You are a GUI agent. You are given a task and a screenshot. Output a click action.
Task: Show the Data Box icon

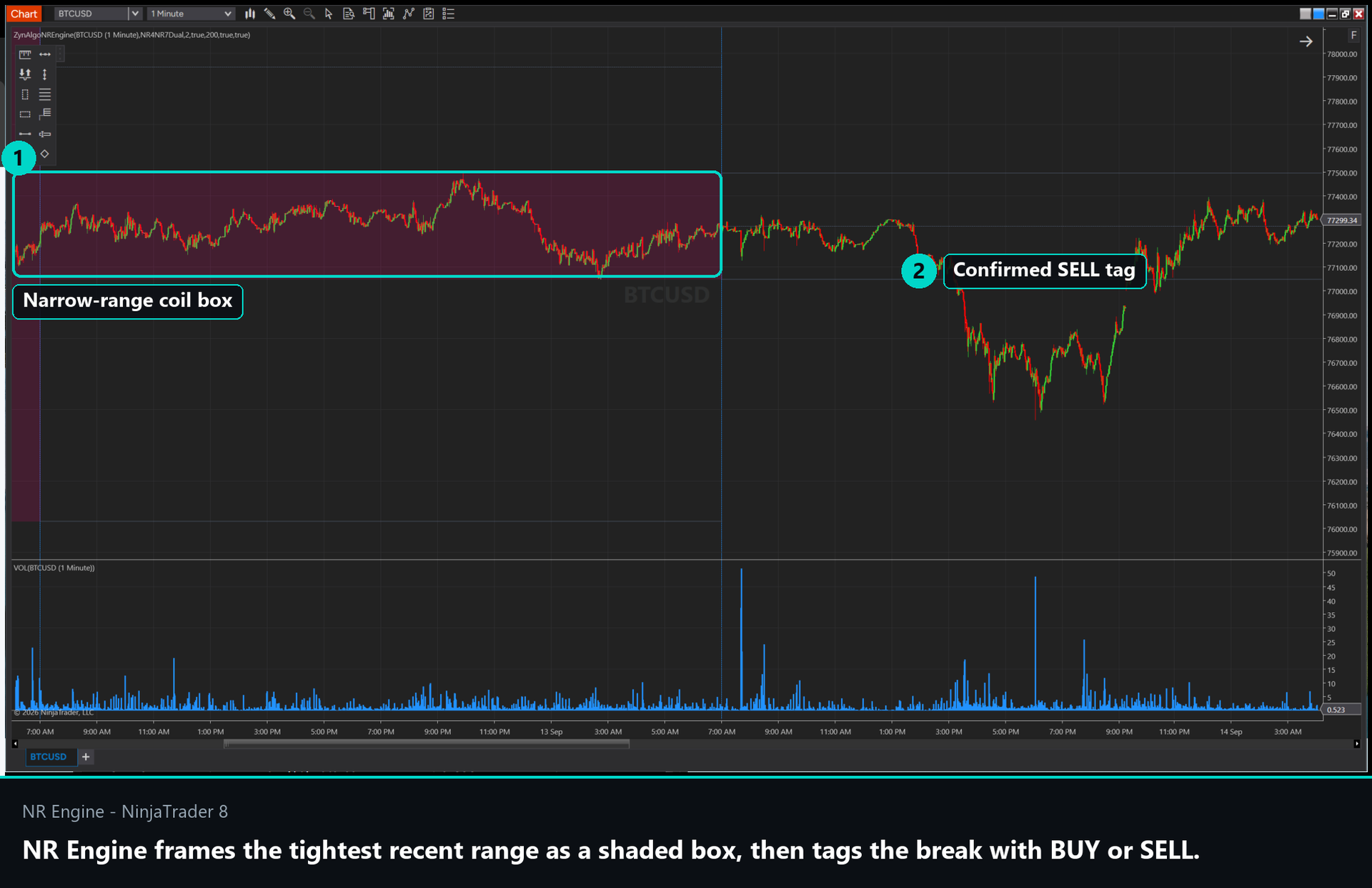point(349,14)
